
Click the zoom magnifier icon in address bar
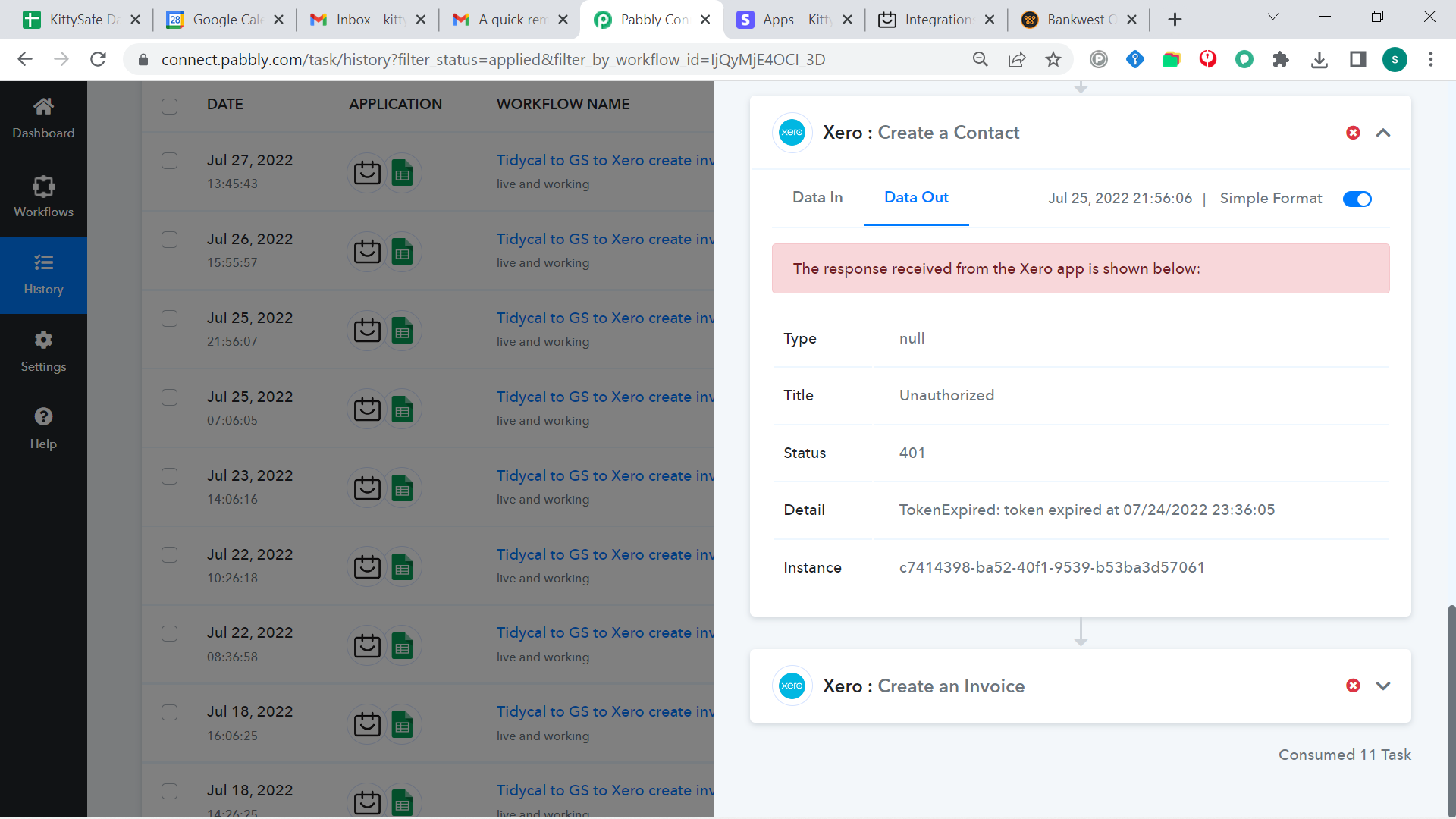click(981, 59)
